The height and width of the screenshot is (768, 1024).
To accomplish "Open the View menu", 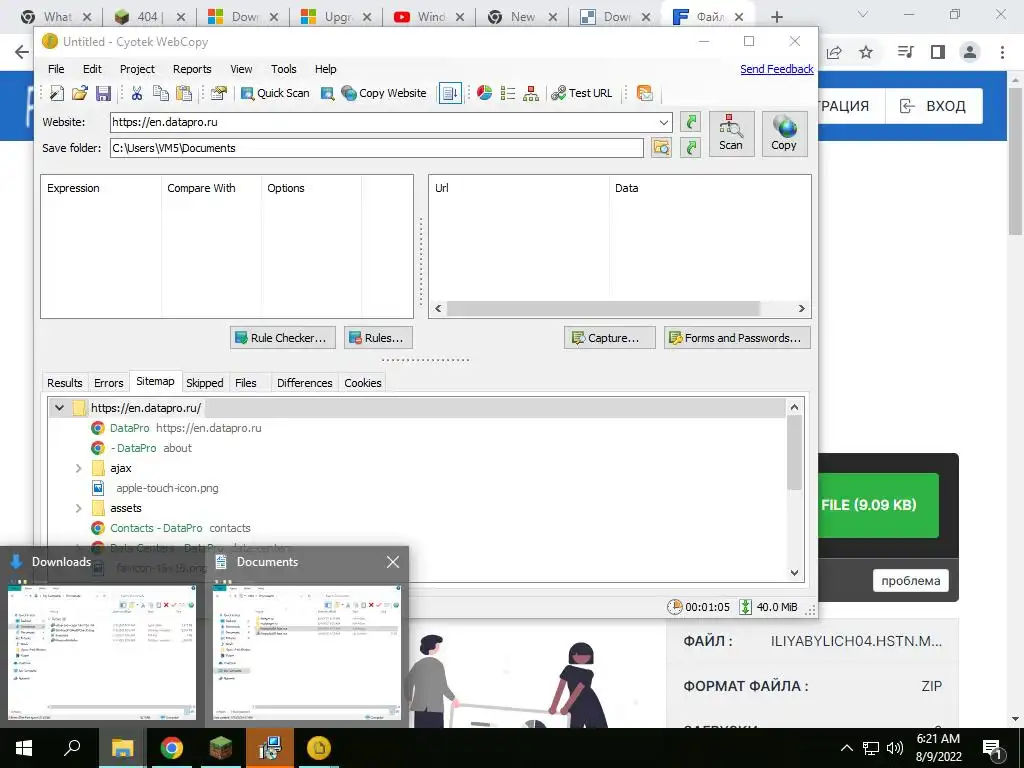I will pyautogui.click(x=241, y=69).
